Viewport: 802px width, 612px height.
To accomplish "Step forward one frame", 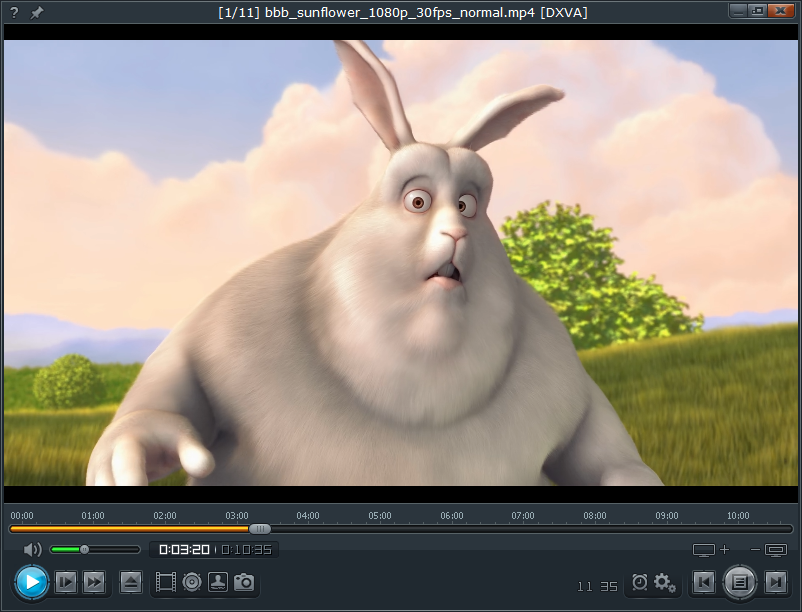I will (x=66, y=582).
